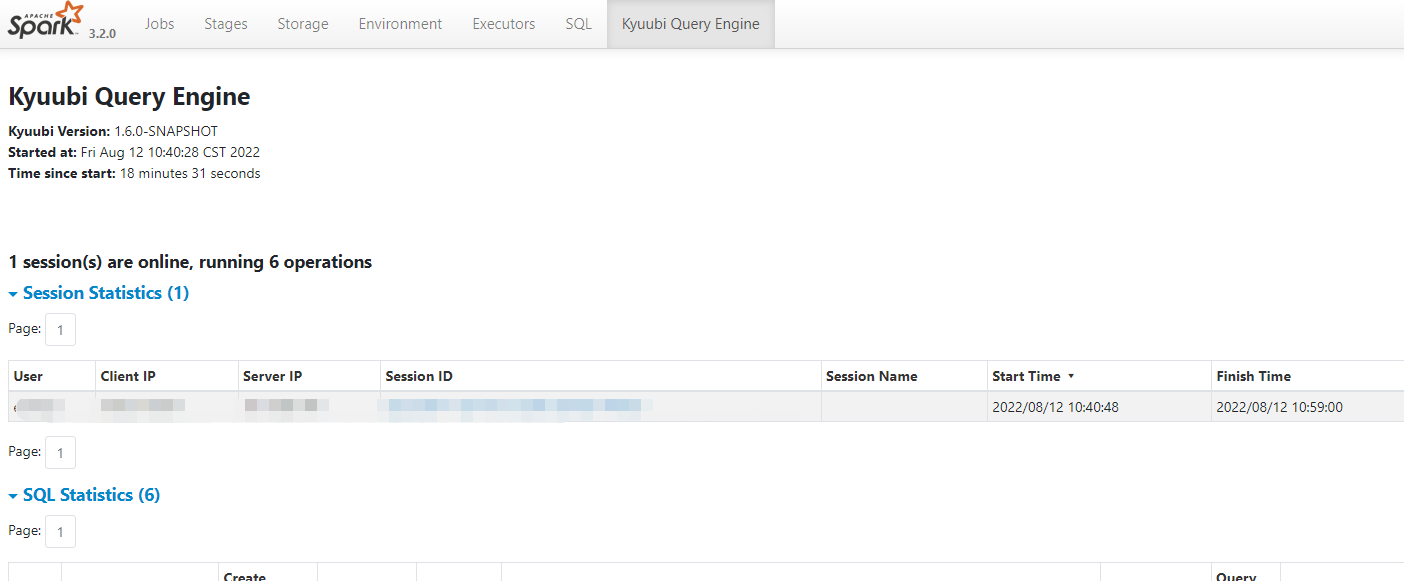The width and height of the screenshot is (1404, 581).
Task: Click the 18 minutes 31 seconds text
Action: click(190, 173)
